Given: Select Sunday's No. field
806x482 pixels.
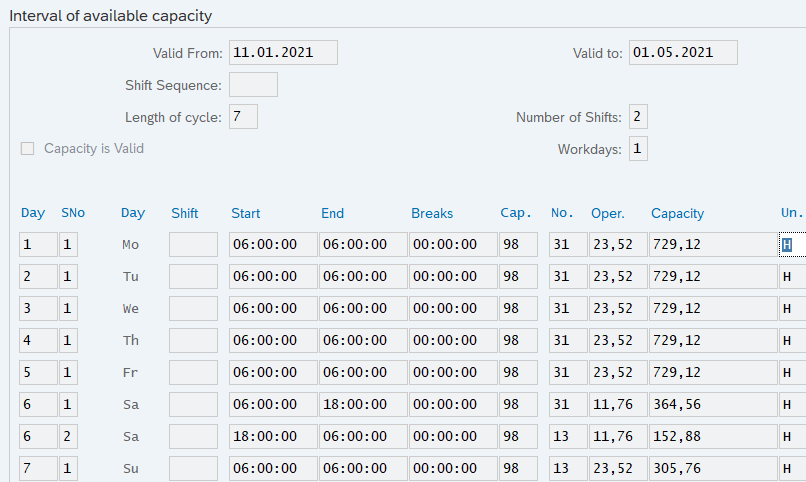Looking at the screenshot, I should coord(567,469).
